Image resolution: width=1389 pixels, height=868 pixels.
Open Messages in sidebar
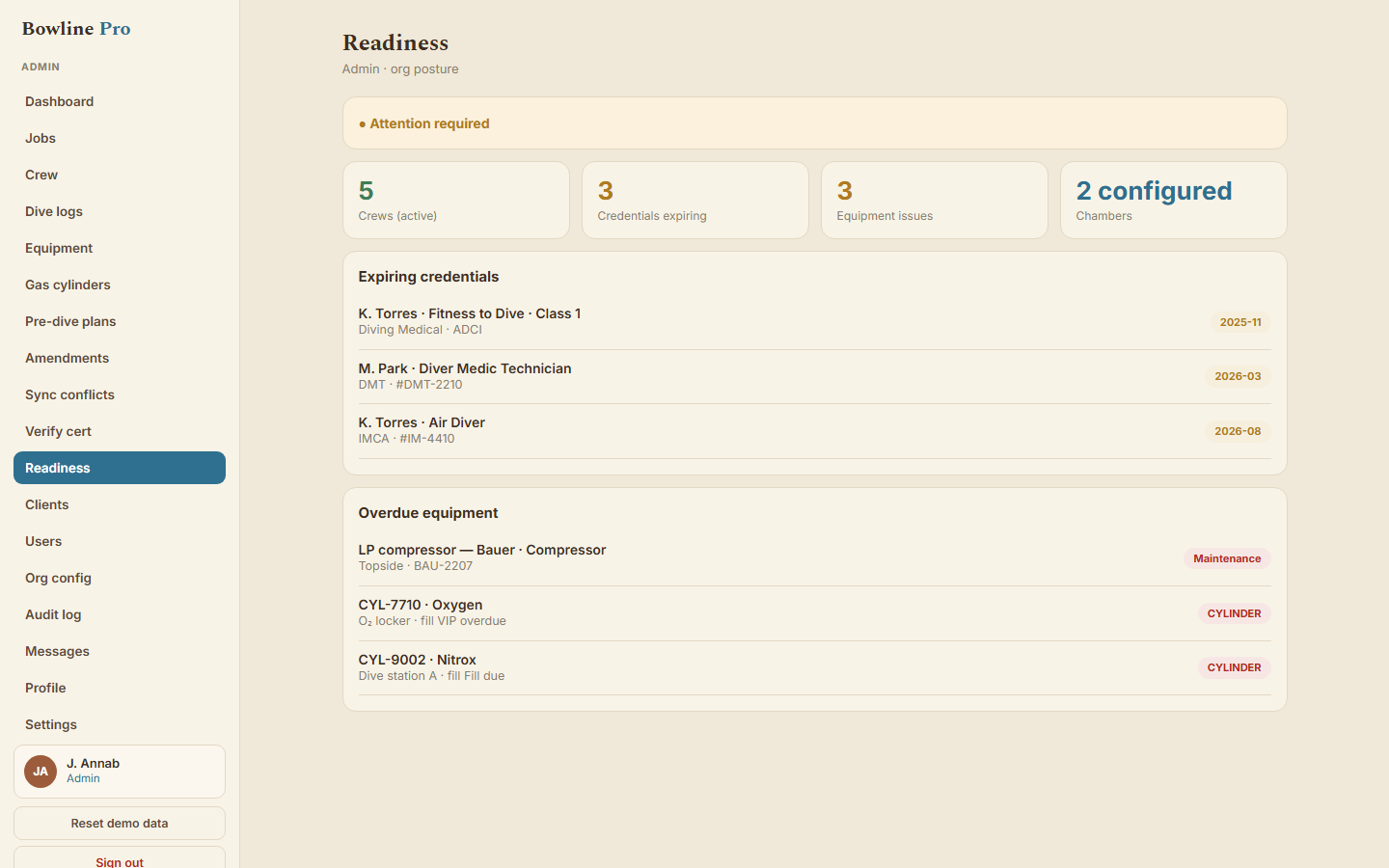click(120, 651)
